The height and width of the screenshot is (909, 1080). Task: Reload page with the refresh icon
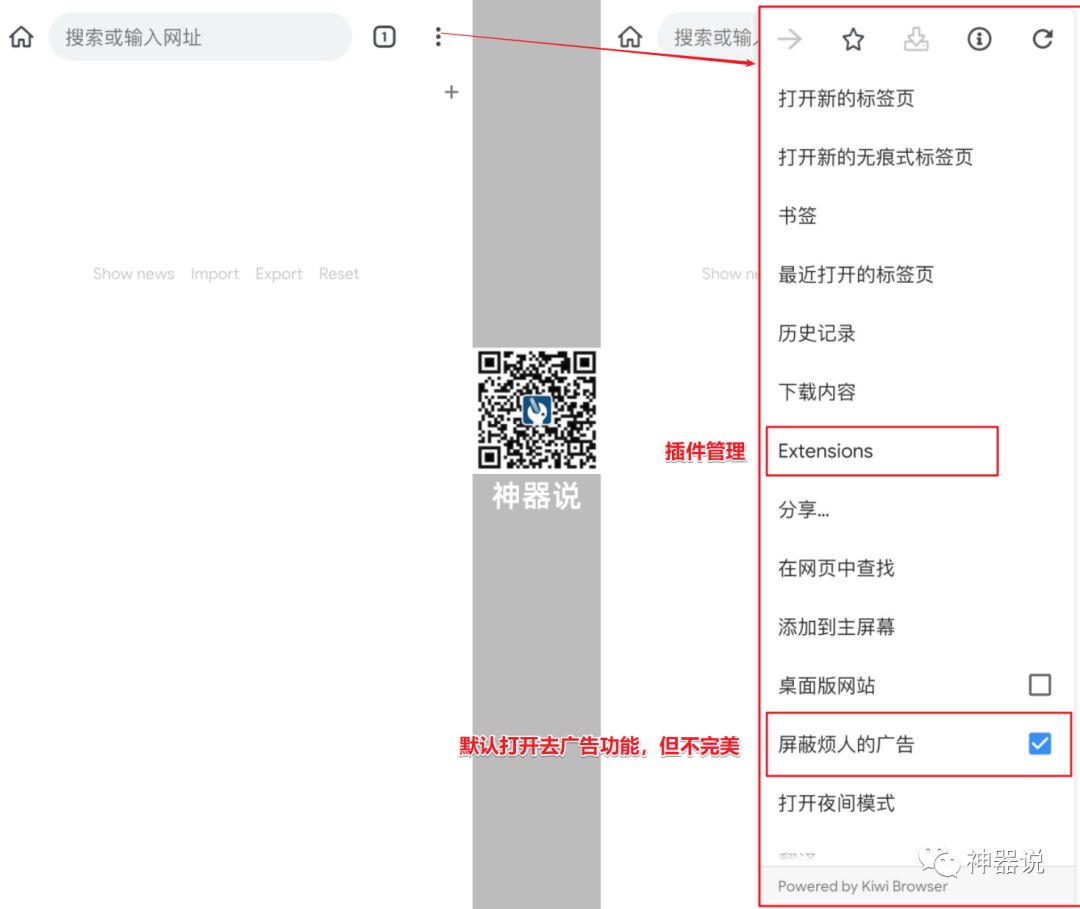(1042, 39)
